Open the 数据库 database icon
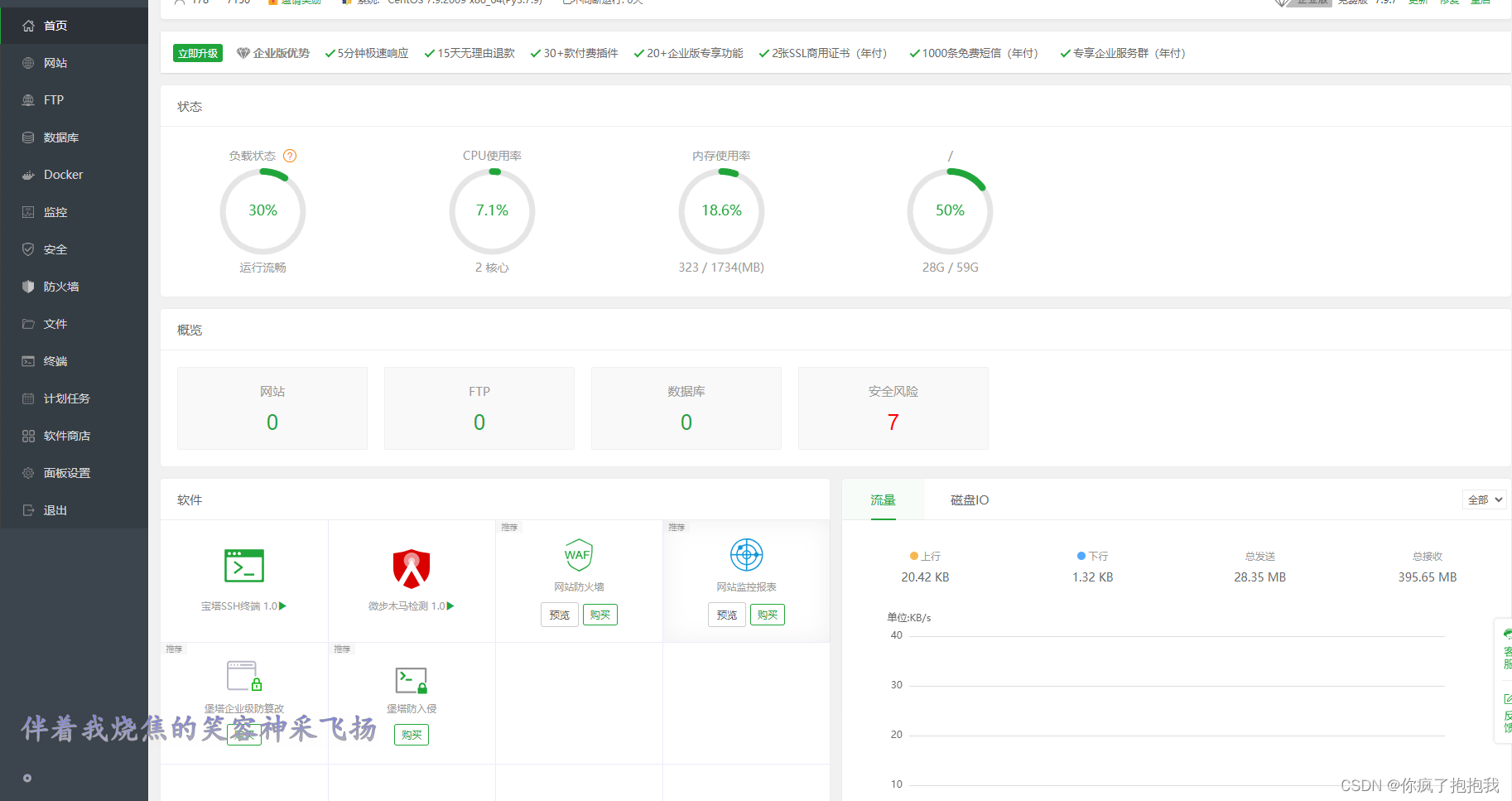 (x=28, y=138)
